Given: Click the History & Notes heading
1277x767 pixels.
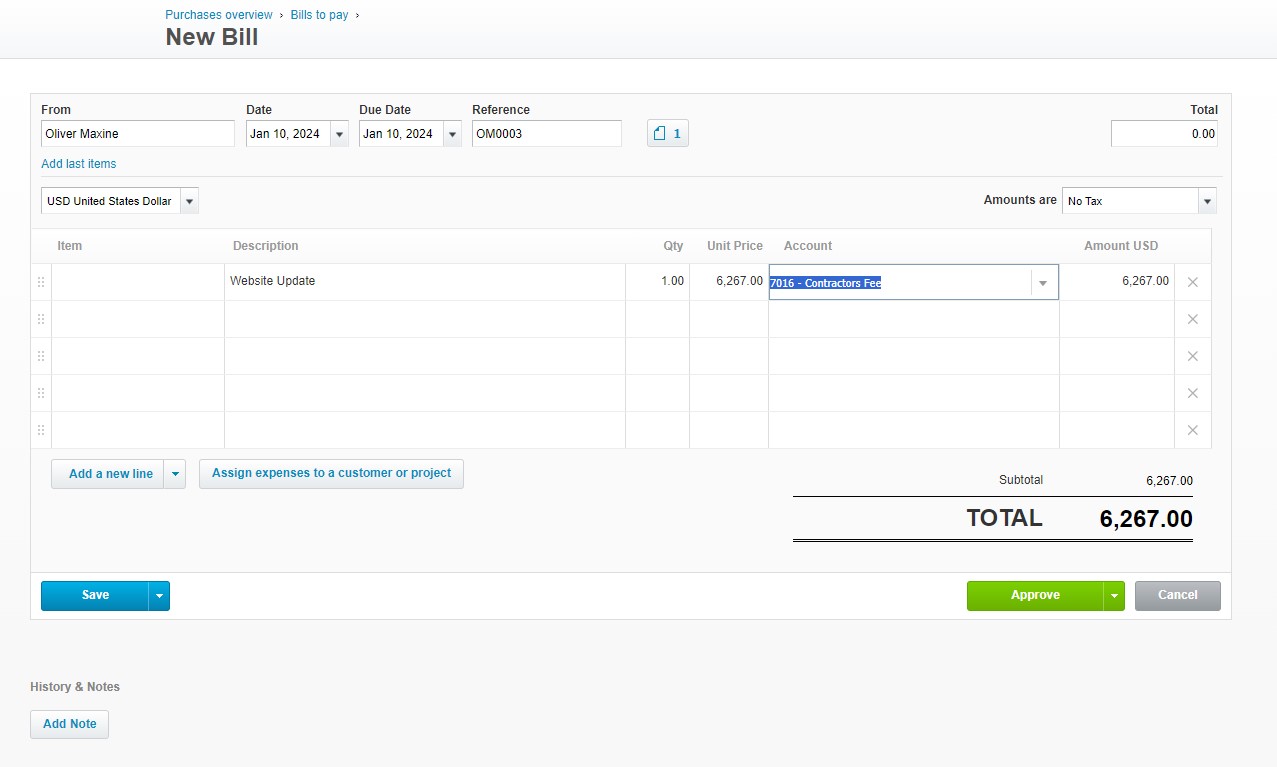Looking at the screenshot, I should (x=75, y=687).
